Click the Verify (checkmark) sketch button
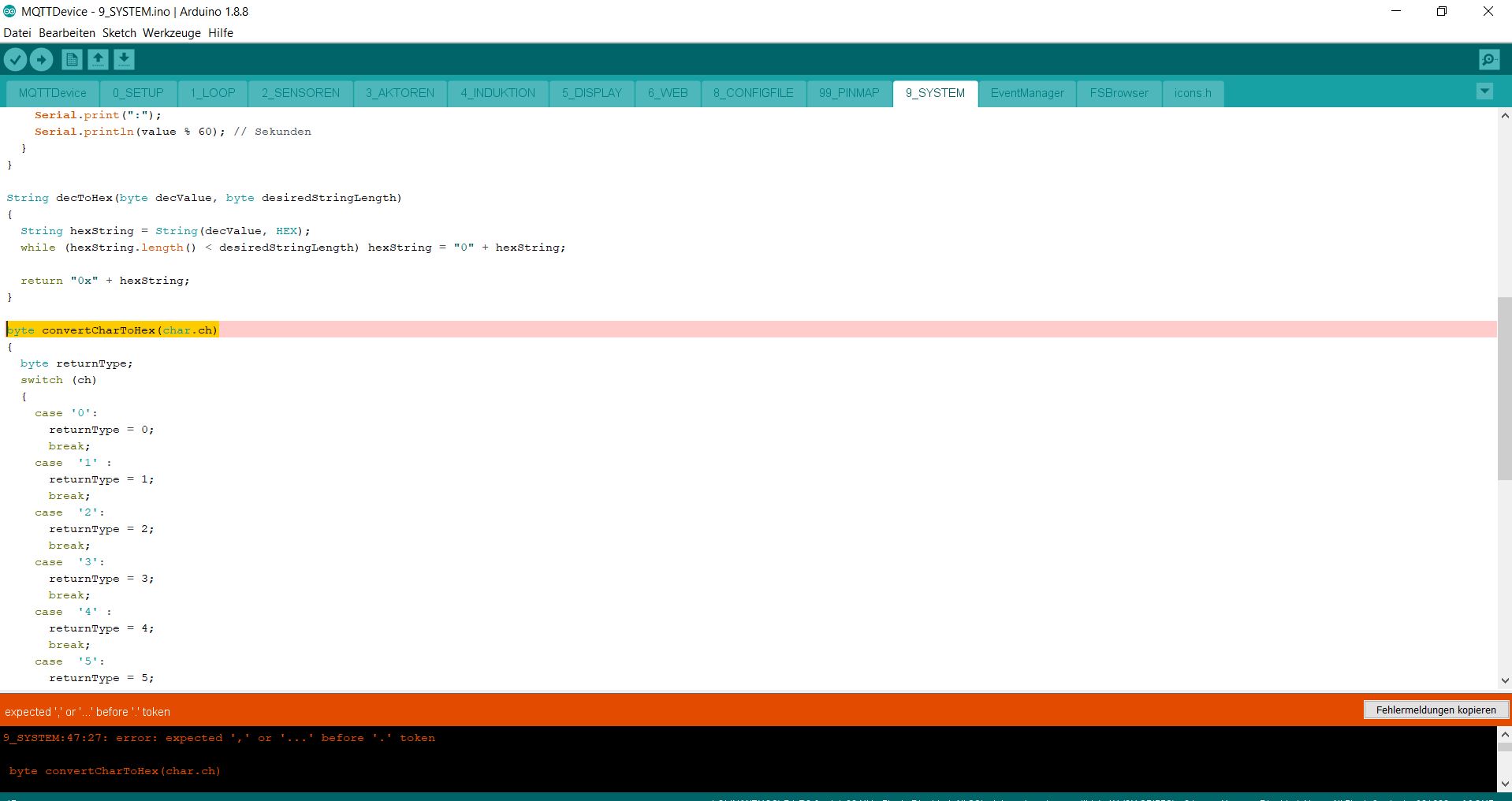Viewport: 1512px width, 801px height. 15,60
